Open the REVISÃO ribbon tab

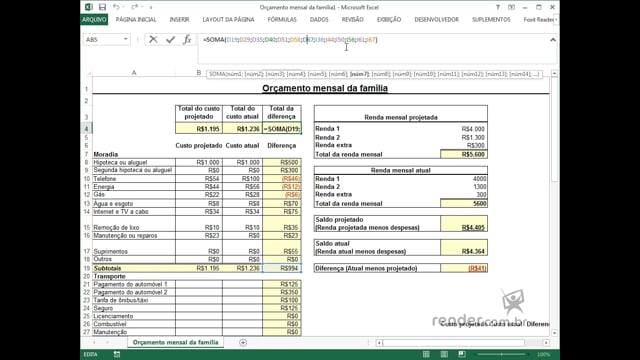[352, 20]
